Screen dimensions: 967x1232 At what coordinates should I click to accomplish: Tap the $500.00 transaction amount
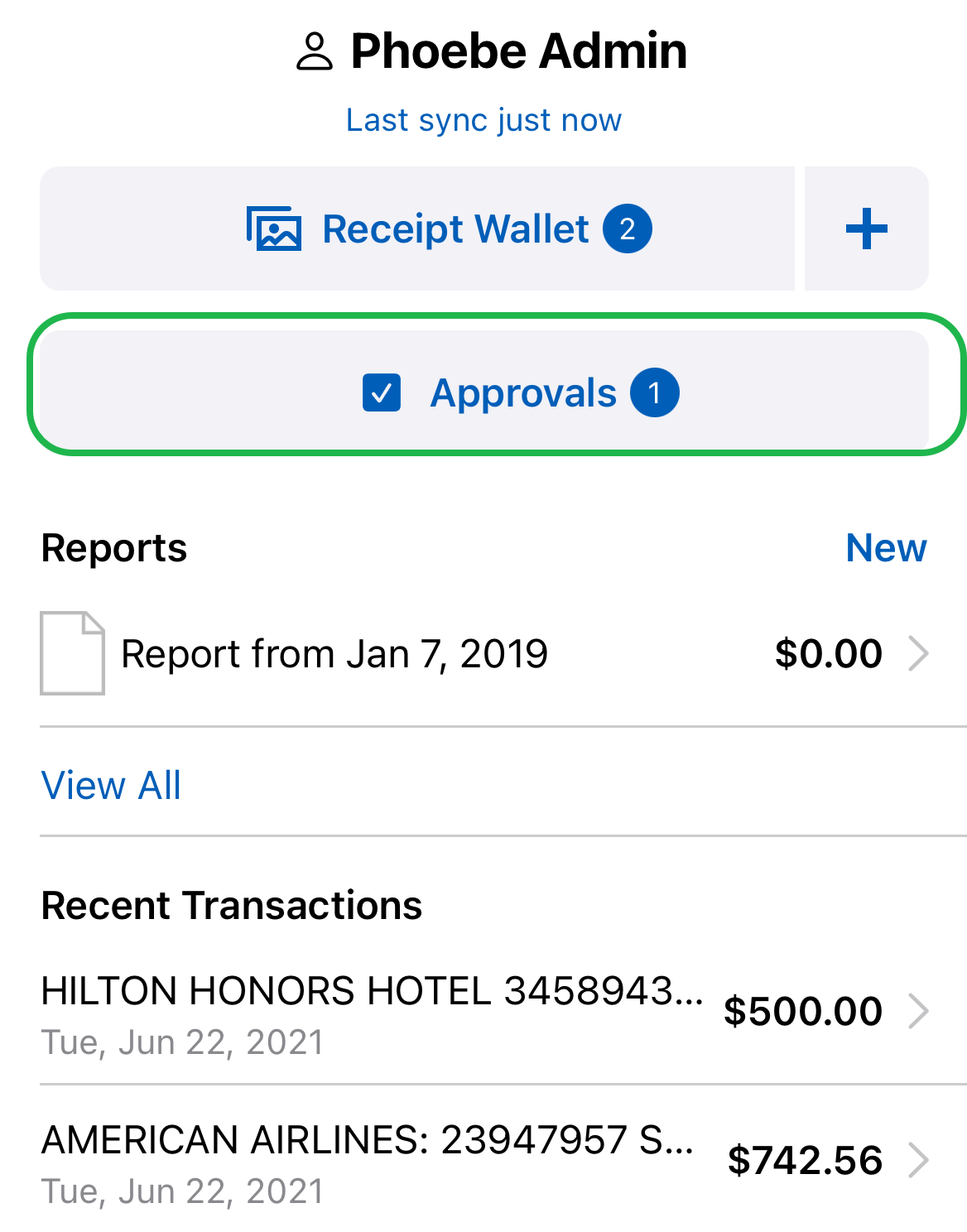[802, 1011]
